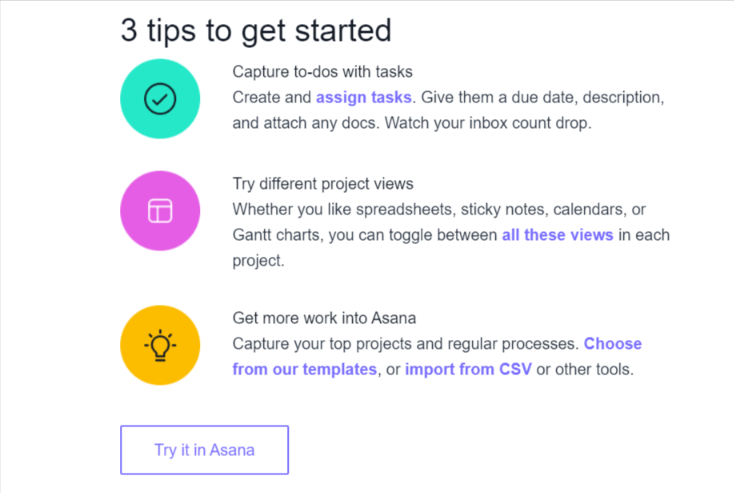Click the "in each" text after all these views
The width and height of the screenshot is (734, 493).
pyautogui.click(x=645, y=235)
